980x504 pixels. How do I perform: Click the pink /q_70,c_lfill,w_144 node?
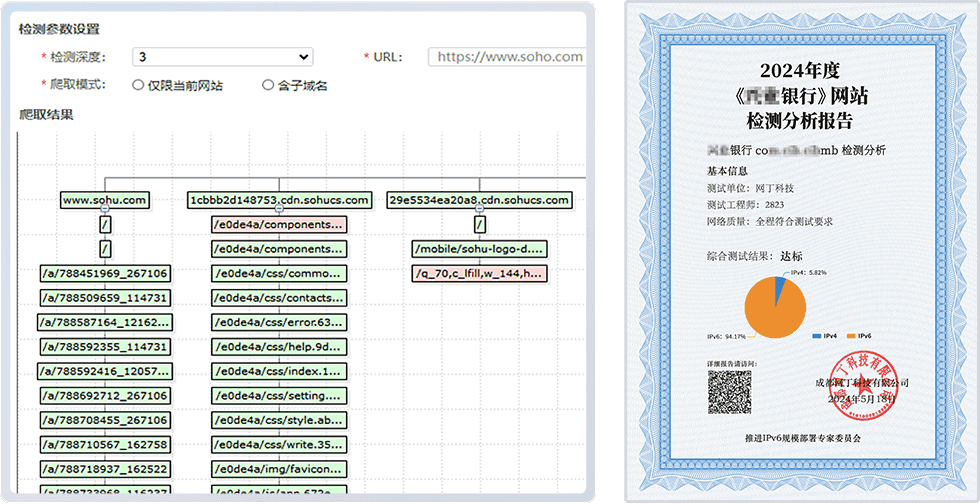click(480, 273)
